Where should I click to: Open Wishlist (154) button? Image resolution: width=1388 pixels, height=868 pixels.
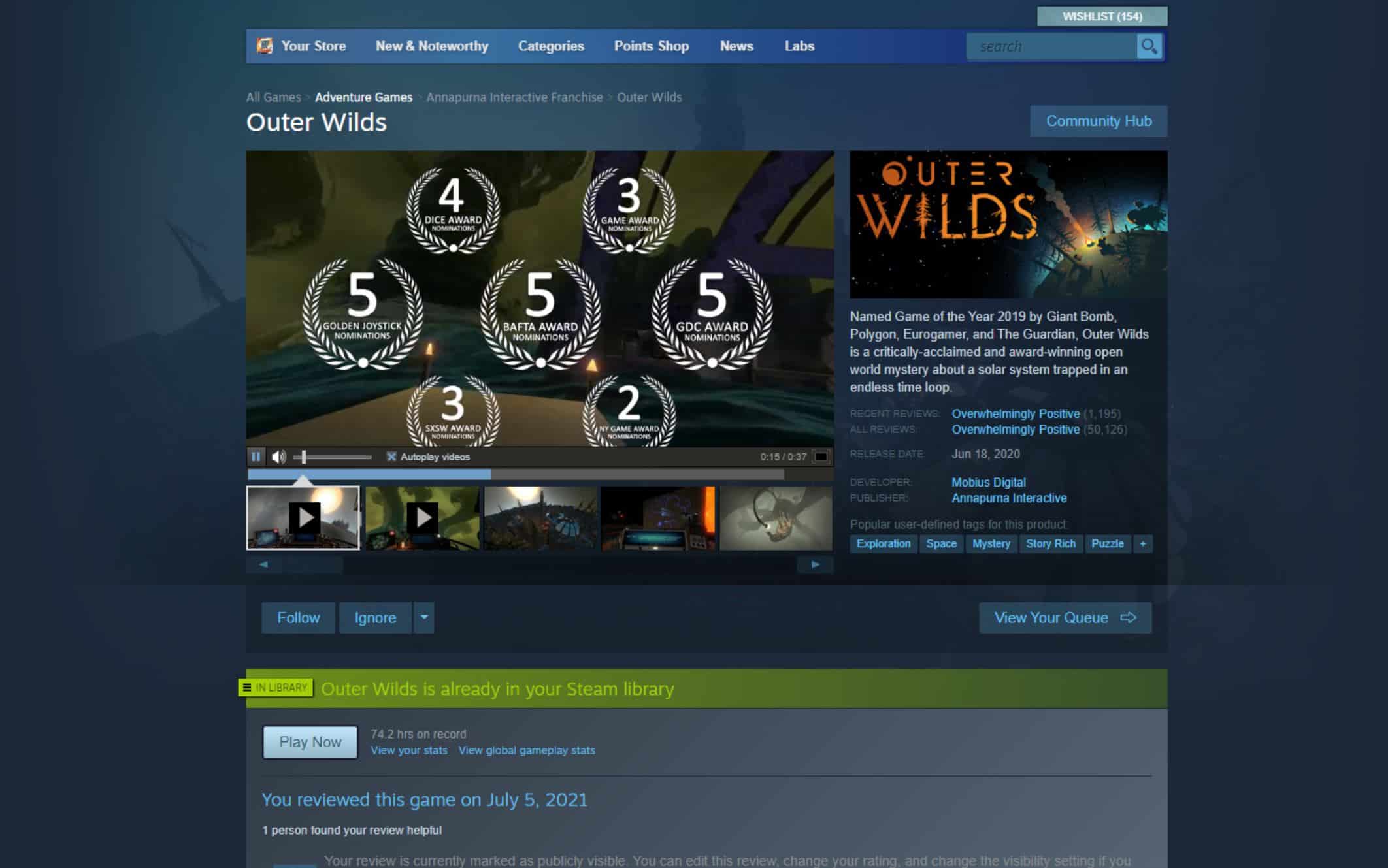tap(1102, 16)
